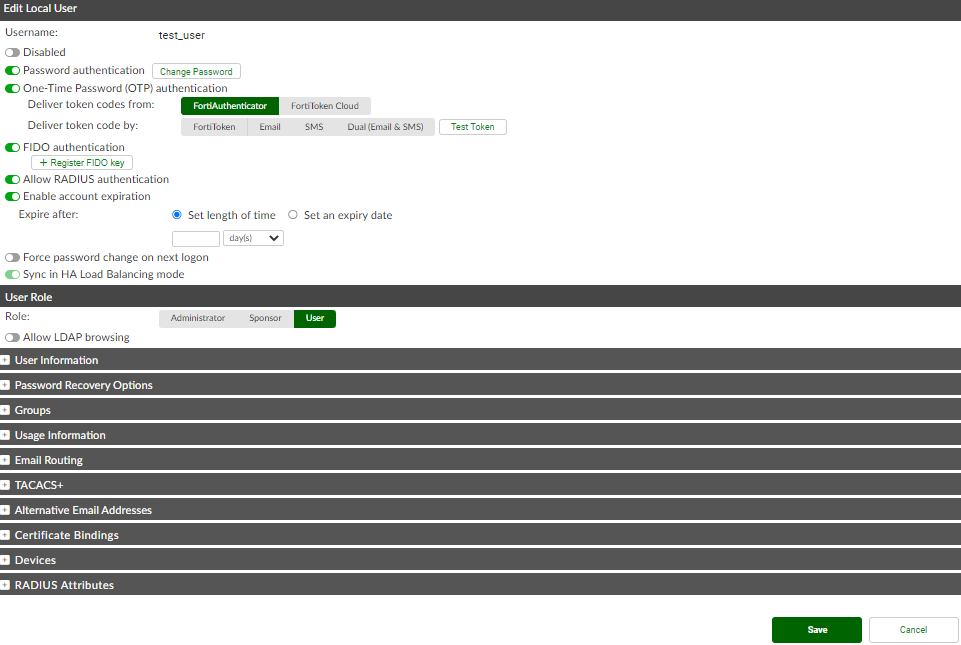The image size is (961, 645).
Task: Click the User Role section header
Action: [x=480, y=297]
